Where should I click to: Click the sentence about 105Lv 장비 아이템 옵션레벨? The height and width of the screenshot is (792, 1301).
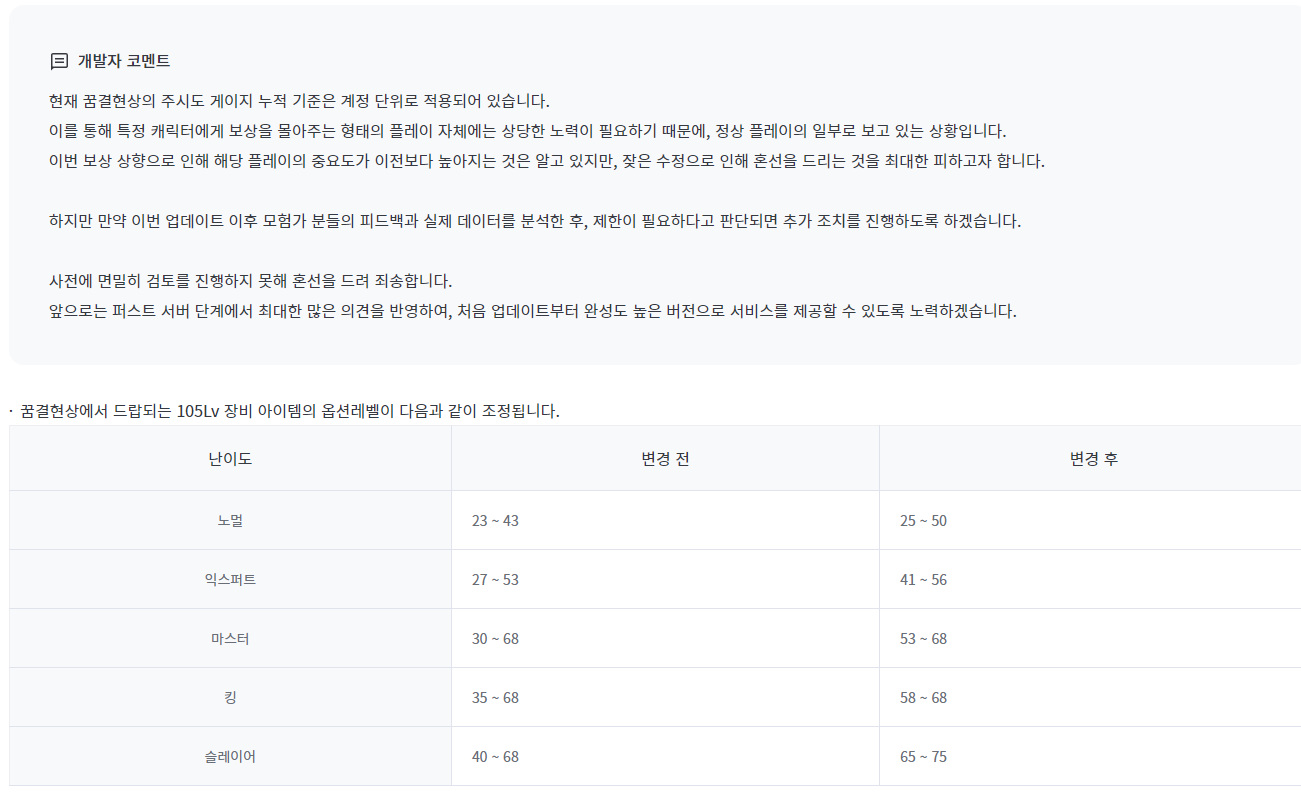(x=290, y=412)
